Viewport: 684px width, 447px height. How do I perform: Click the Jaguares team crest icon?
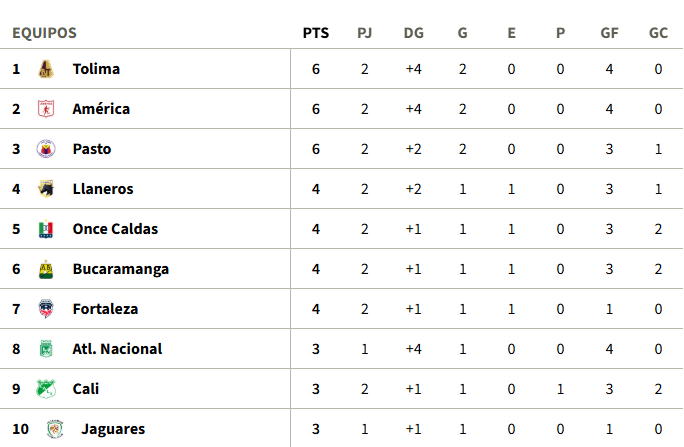click(x=53, y=429)
